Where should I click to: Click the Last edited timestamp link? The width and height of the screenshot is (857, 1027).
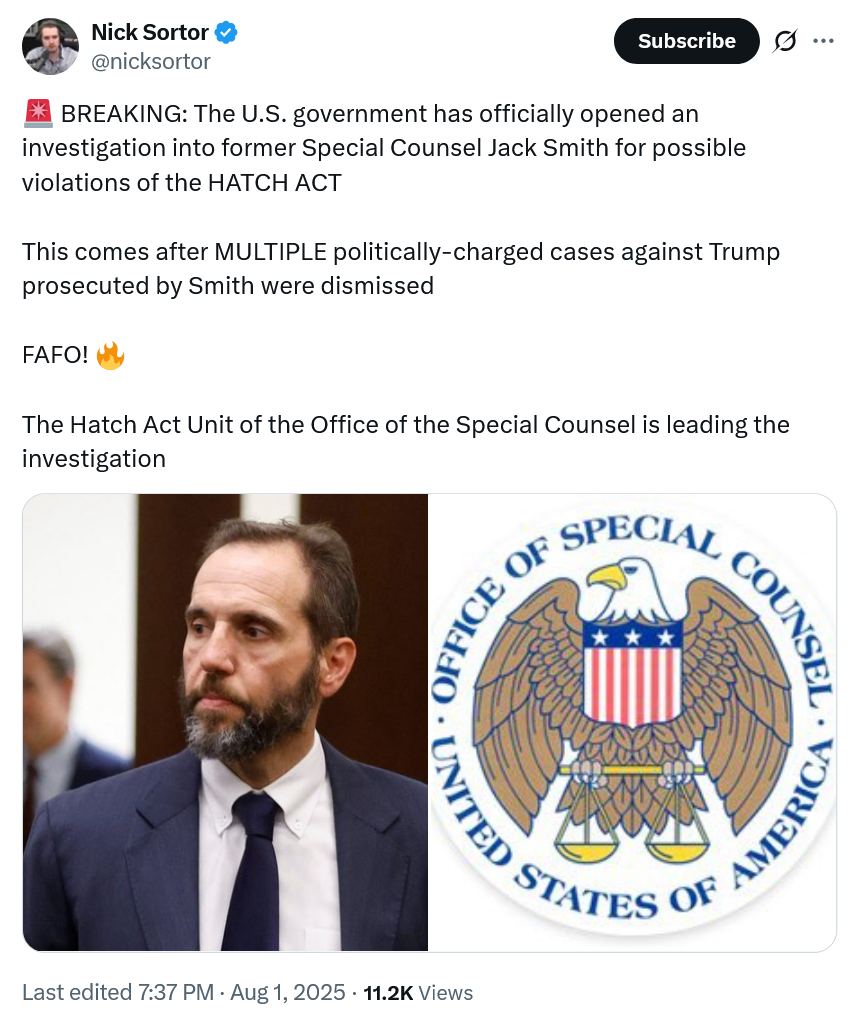(118, 992)
